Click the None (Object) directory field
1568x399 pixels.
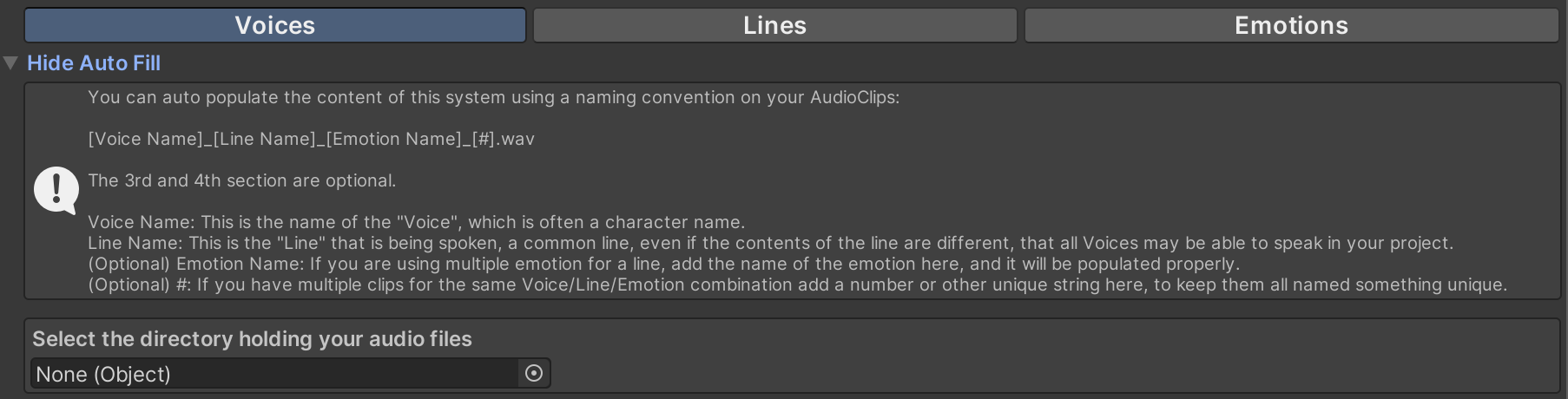pos(274,374)
